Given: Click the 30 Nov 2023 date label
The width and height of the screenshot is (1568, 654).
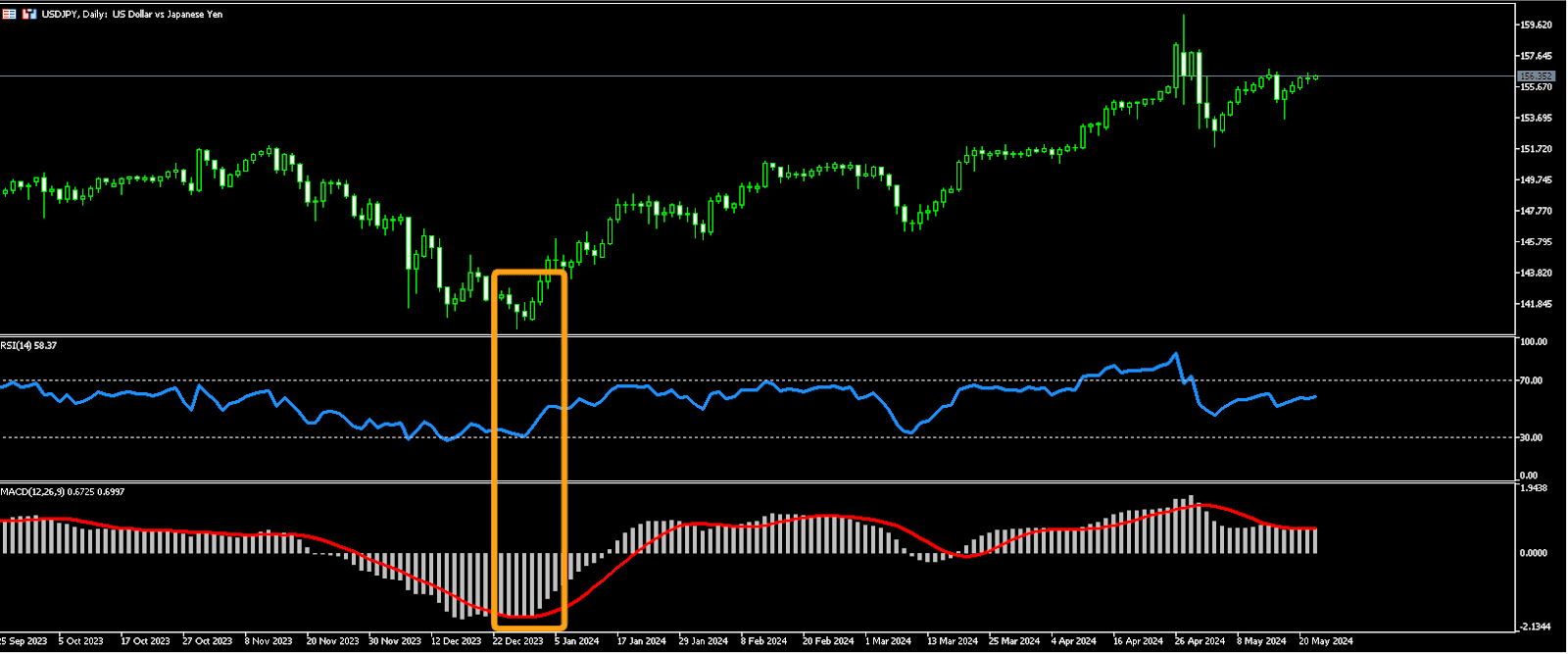Looking at the screenshot, I should [x=395, y=641].
